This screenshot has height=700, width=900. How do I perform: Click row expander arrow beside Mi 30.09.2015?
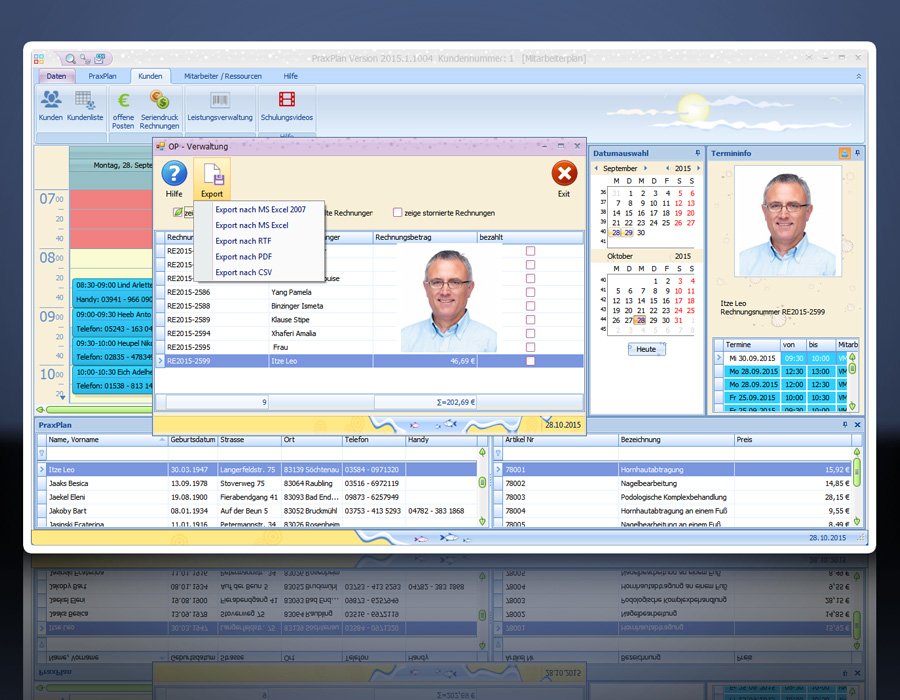coord(718,357)
